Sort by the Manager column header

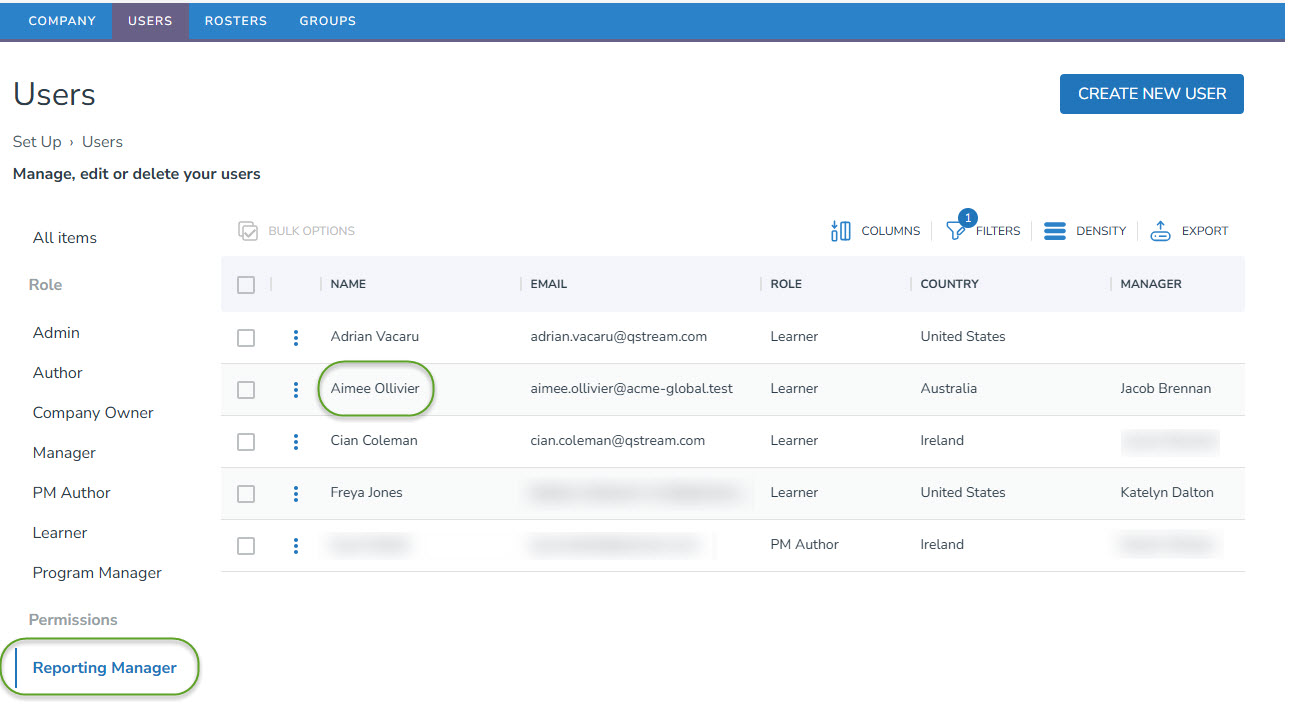click(x=1151, y=284)
